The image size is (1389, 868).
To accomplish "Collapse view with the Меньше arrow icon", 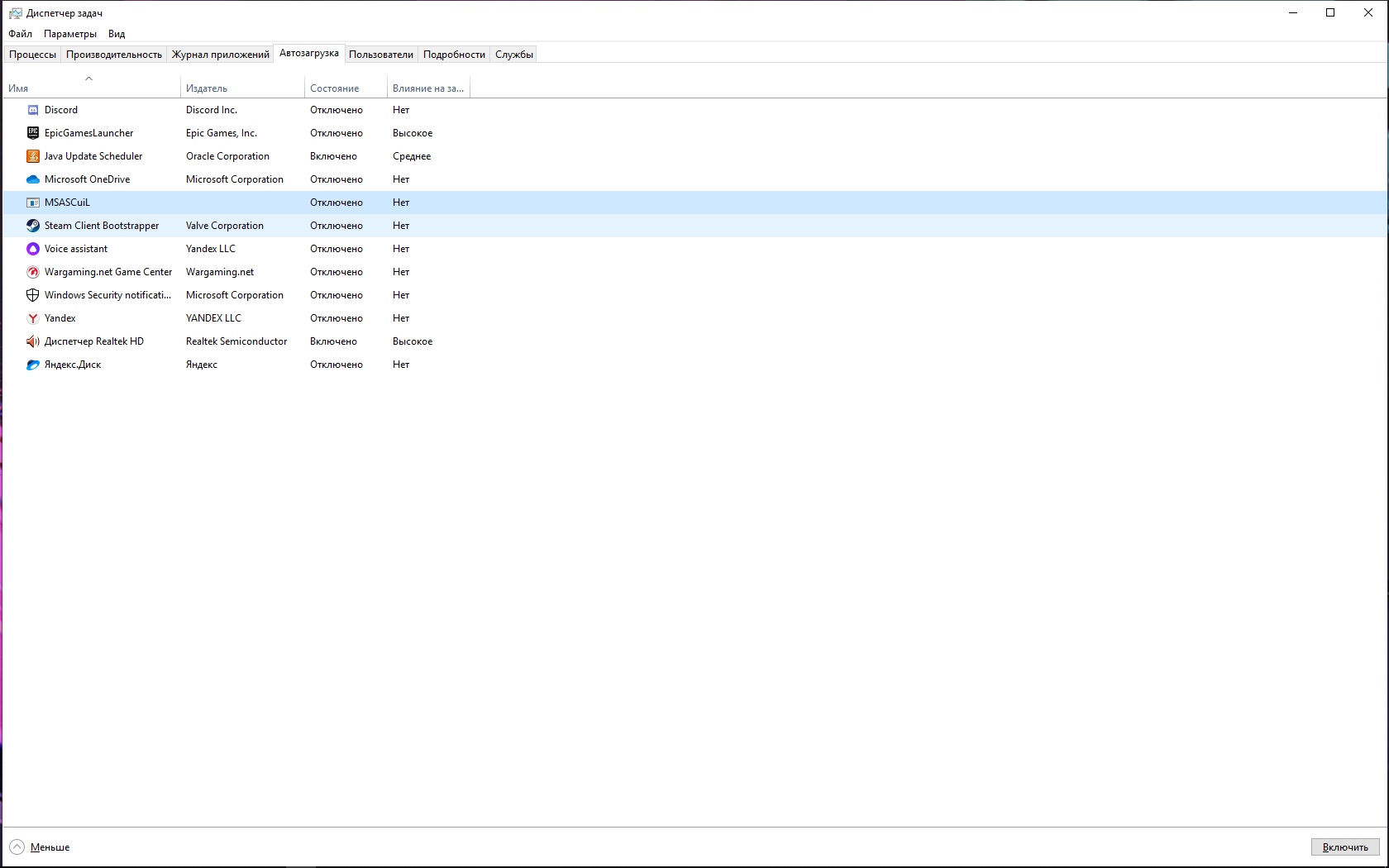I will (x=17, y=847).
